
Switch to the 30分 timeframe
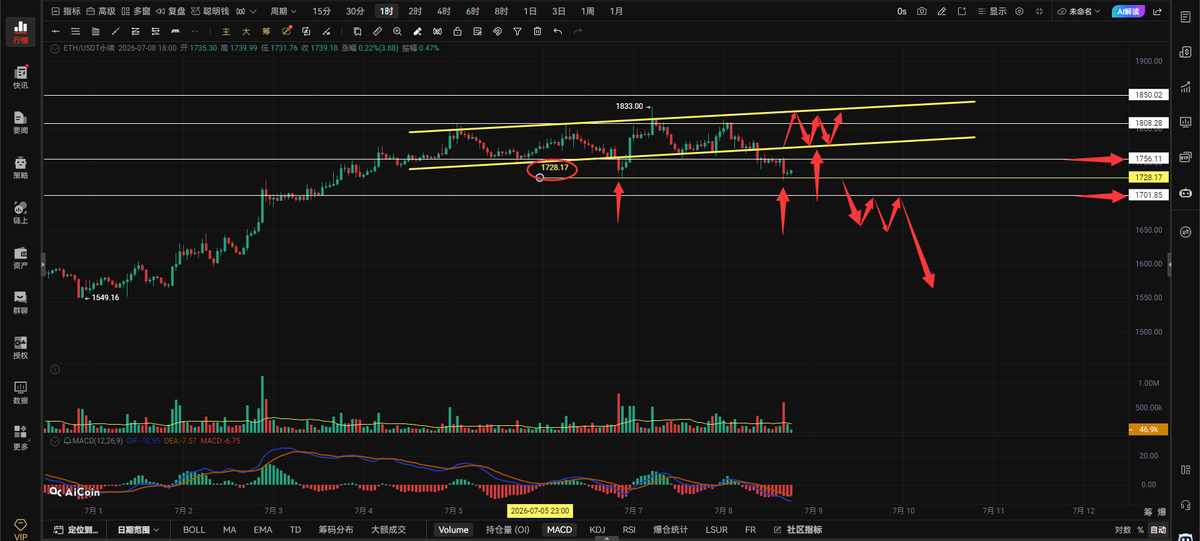point(355,11)
